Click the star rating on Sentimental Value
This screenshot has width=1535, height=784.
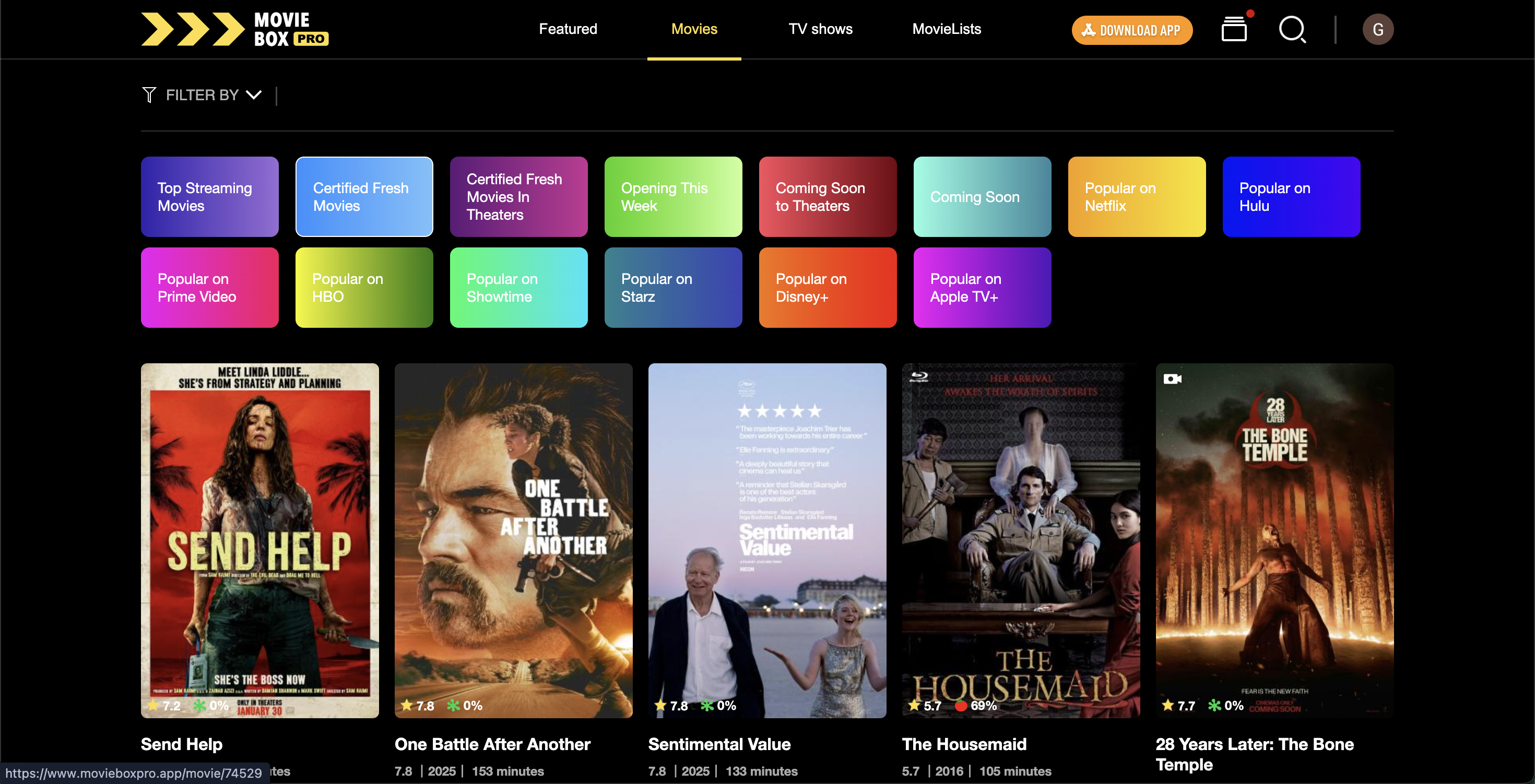[671, 705]
